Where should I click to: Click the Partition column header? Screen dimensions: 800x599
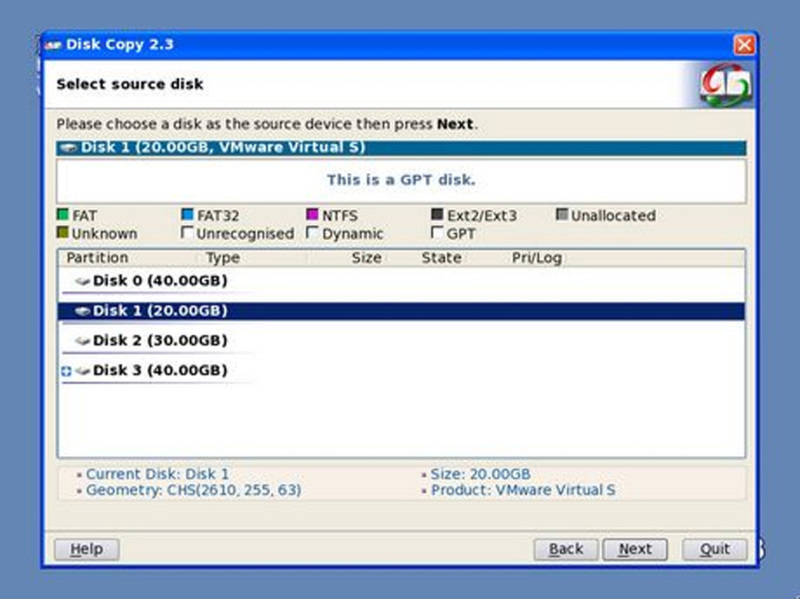coord(97,258)
